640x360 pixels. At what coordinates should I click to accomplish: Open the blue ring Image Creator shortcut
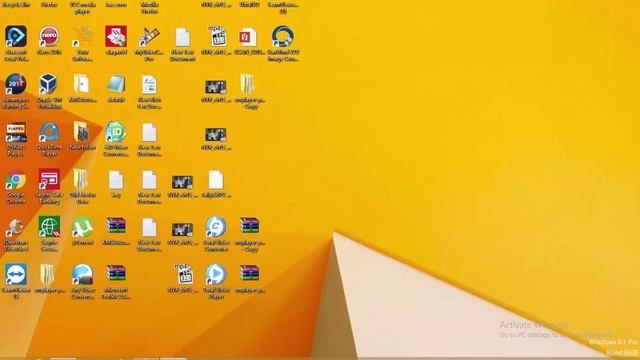(283, 37)
